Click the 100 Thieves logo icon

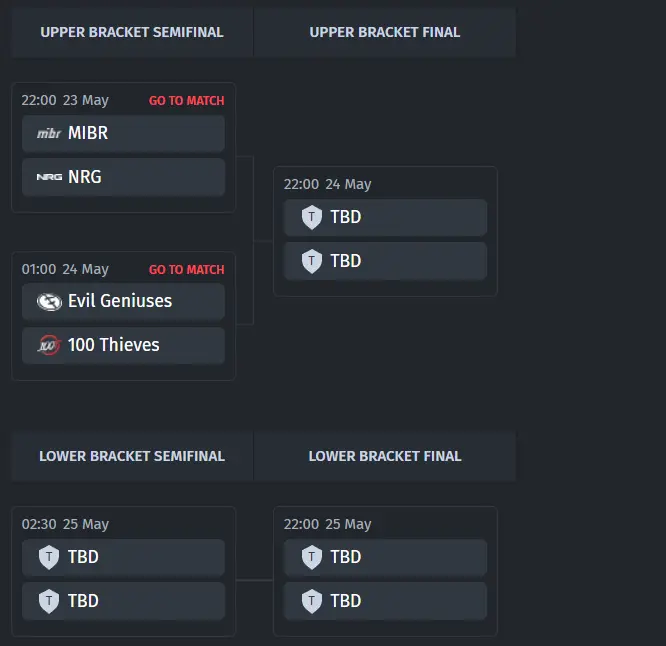click(49, 345)
